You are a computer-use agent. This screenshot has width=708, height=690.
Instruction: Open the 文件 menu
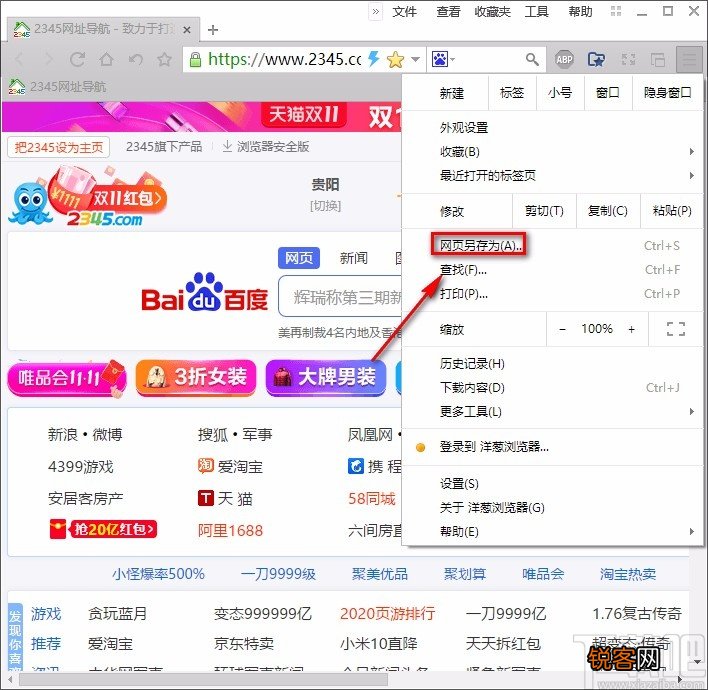[x=404, y=12]
